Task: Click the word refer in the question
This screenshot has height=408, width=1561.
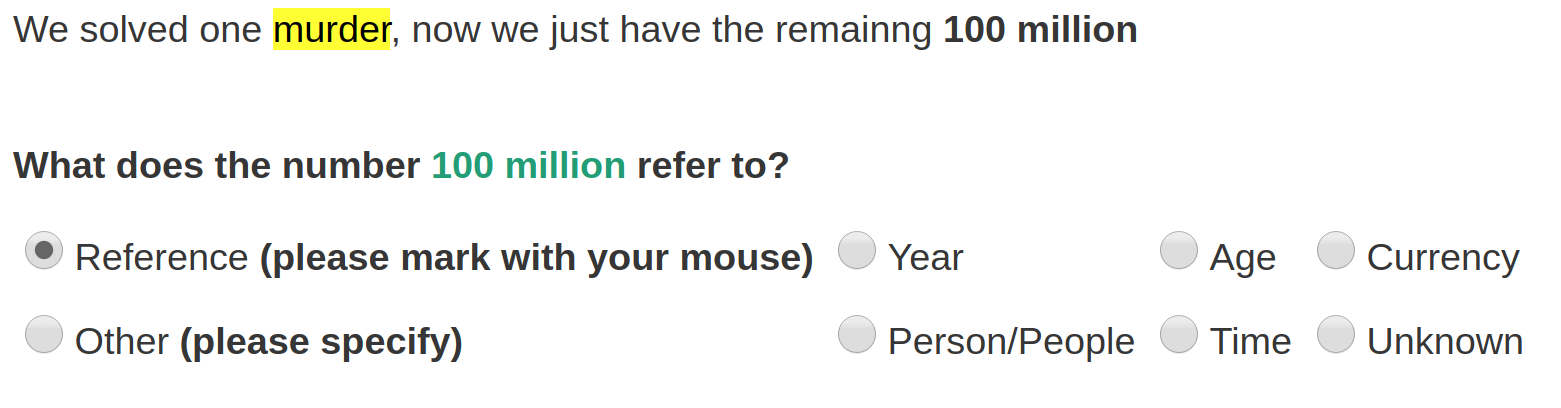Action: pos(676,165)
